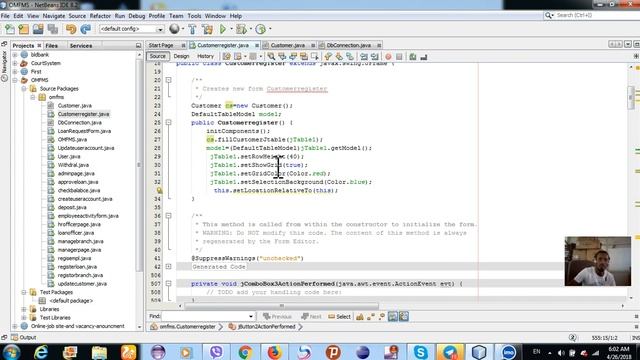This screenshot has width=640, height=360.
Task: Click the Open Project toolbar icon
Action: click(x=38, y=29)
